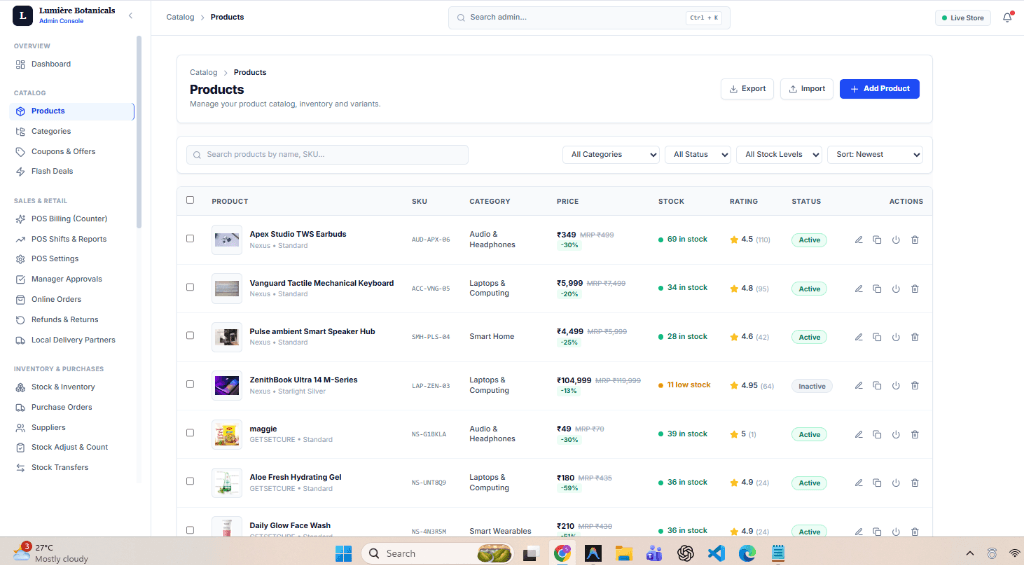
Task: Collapse the sidebar with the chevron arrow
Action: [131, 16]
